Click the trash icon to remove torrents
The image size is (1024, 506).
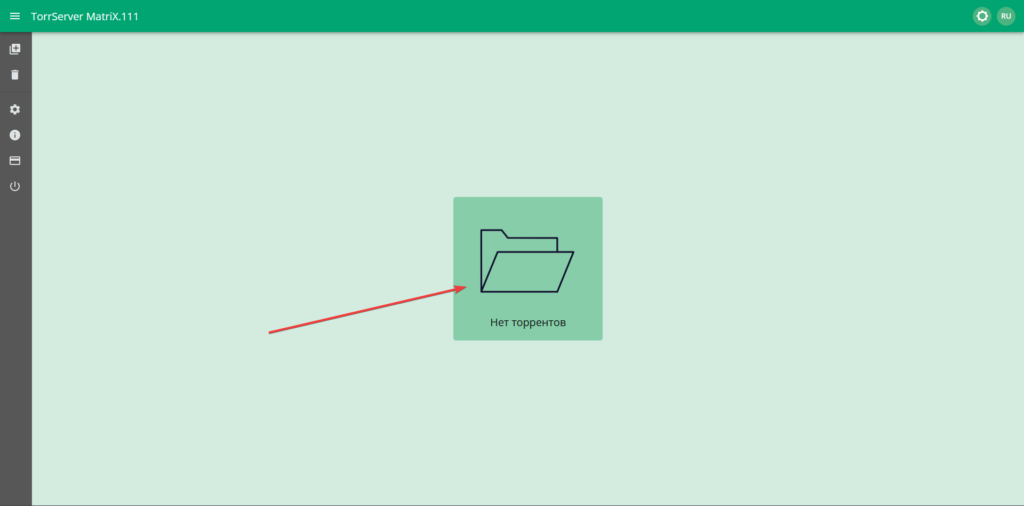click(15, 75)
